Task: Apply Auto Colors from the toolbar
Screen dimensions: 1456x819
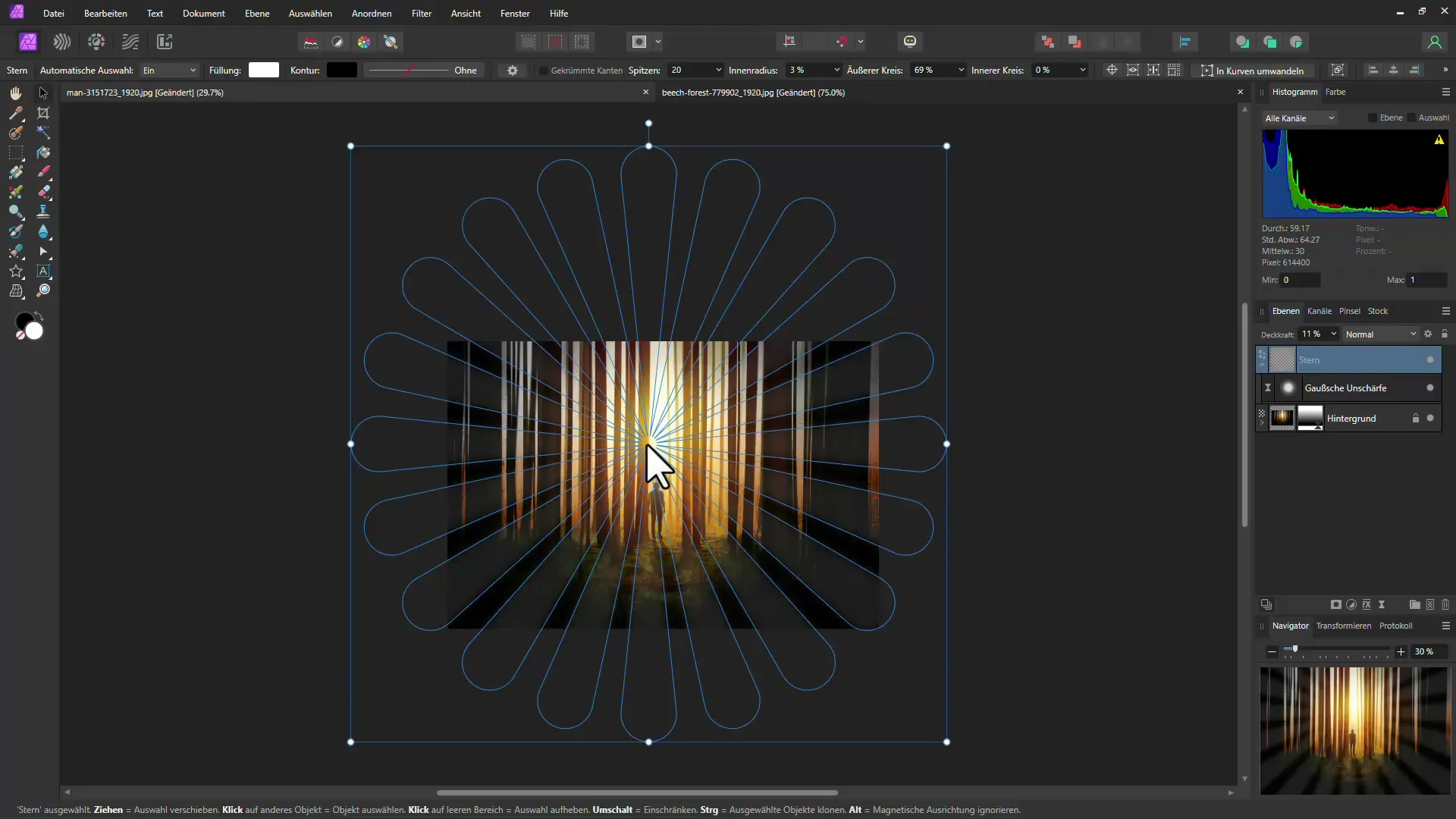Action: click(x=364, y=42)
